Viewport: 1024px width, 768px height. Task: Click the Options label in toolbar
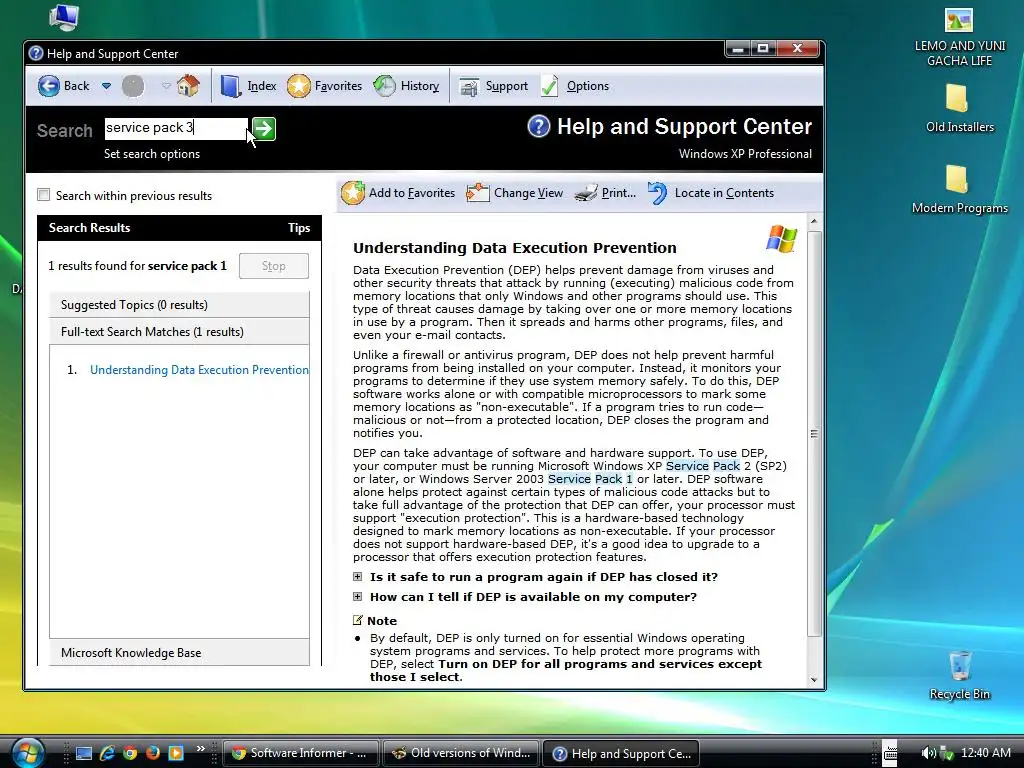(x=588, y=86)
